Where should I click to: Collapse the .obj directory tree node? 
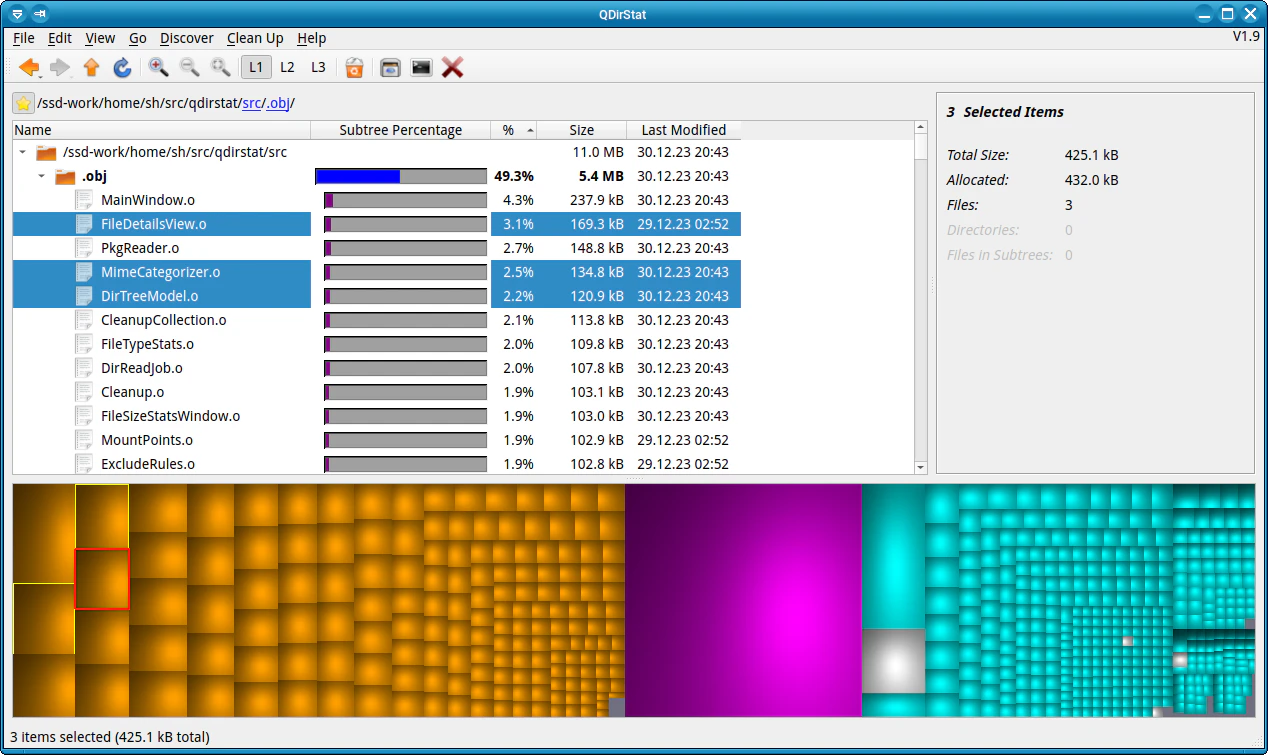41,176
